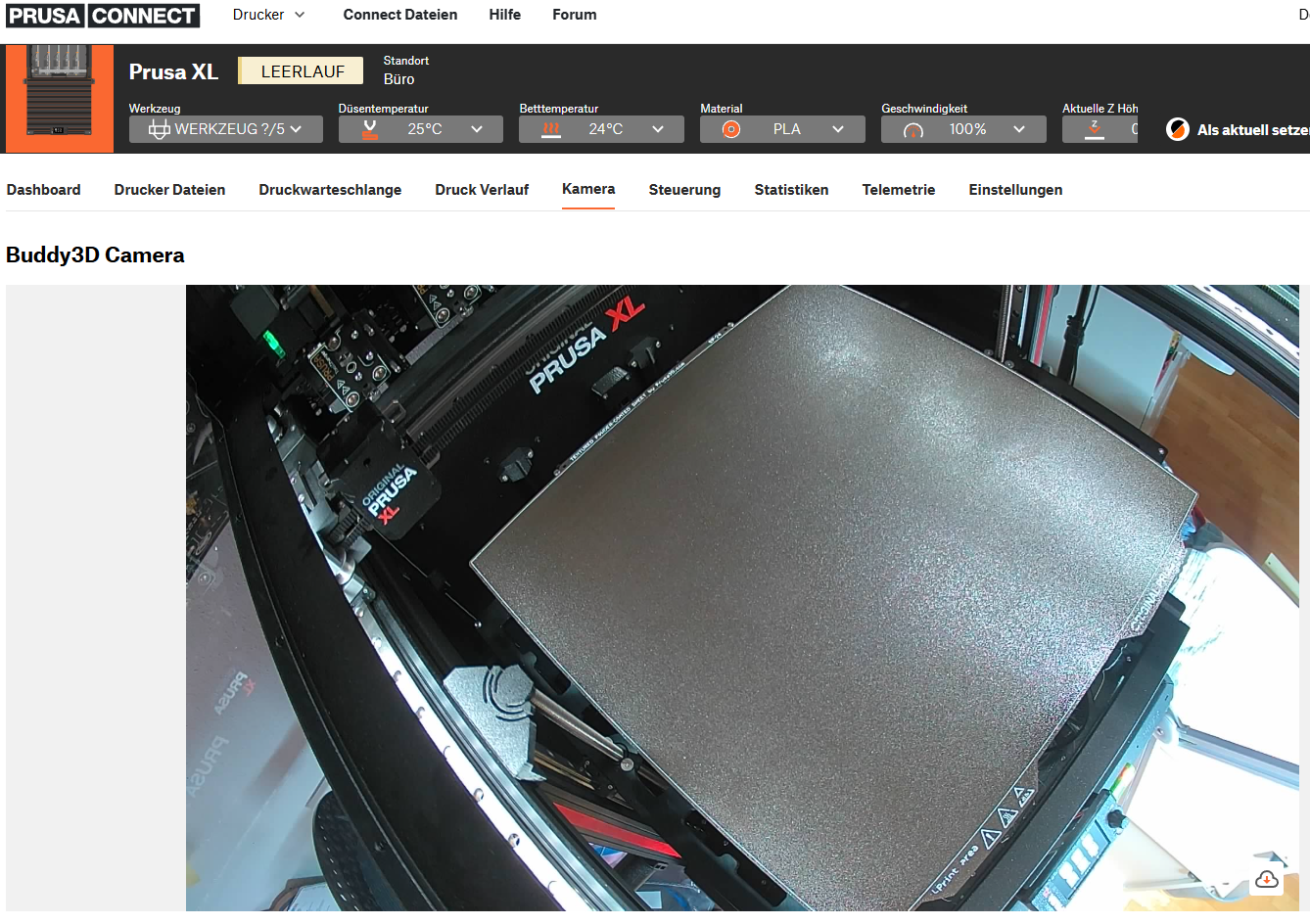Viewport: 1310px width, 924px height.
Task: Click the Prusa XL printer name
Action: coord(173,71)
